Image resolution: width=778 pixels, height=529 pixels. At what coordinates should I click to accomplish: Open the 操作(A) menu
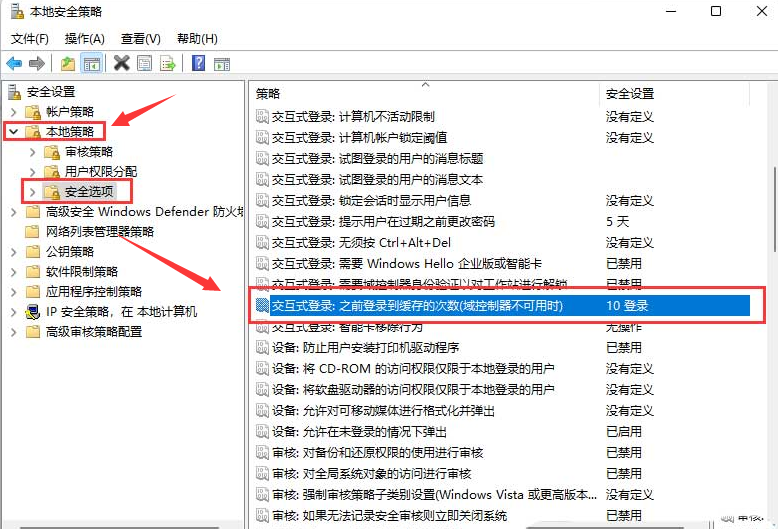[x=85, y=39]
